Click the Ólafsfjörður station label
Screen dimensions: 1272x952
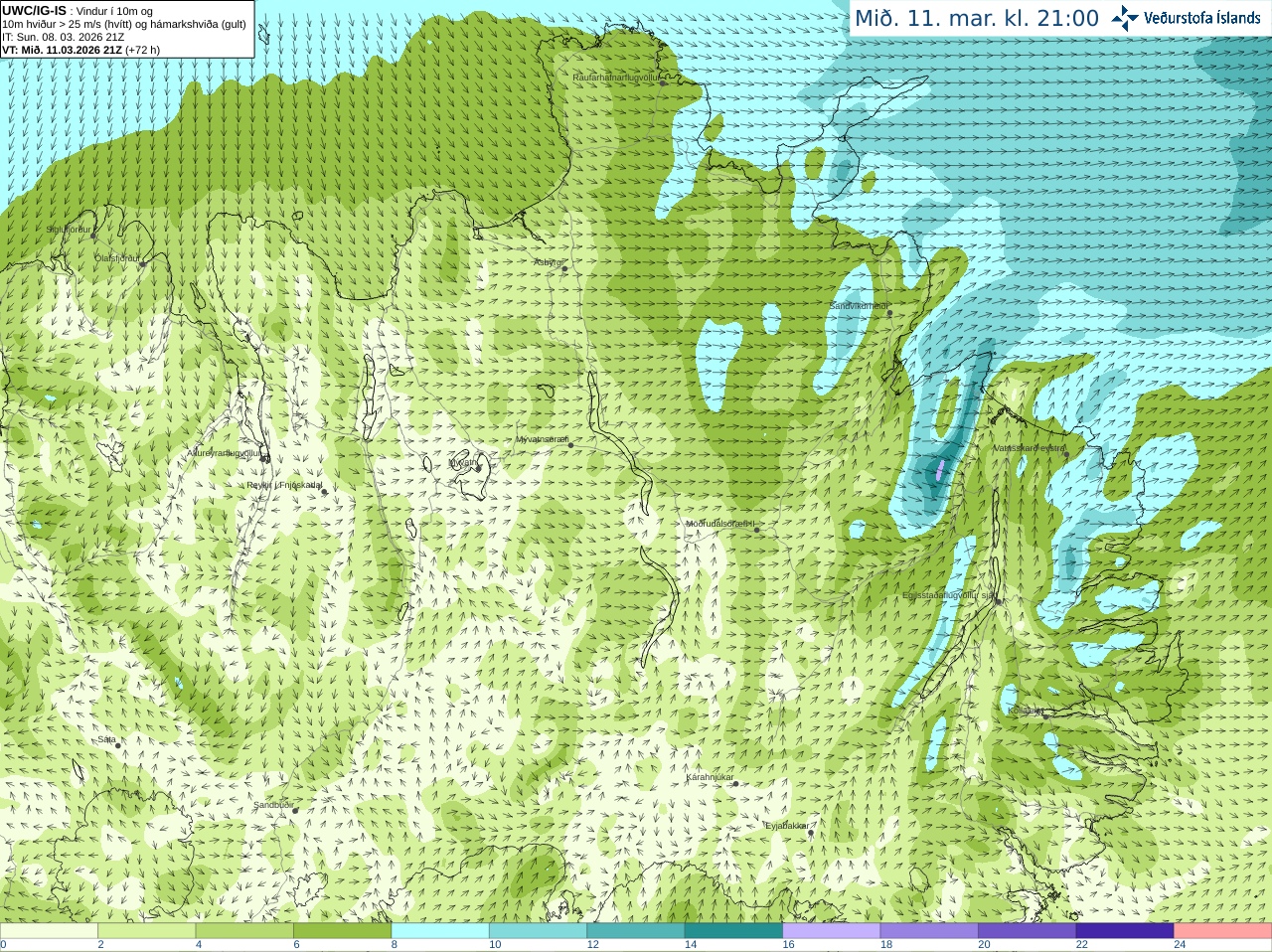point(117,258)
